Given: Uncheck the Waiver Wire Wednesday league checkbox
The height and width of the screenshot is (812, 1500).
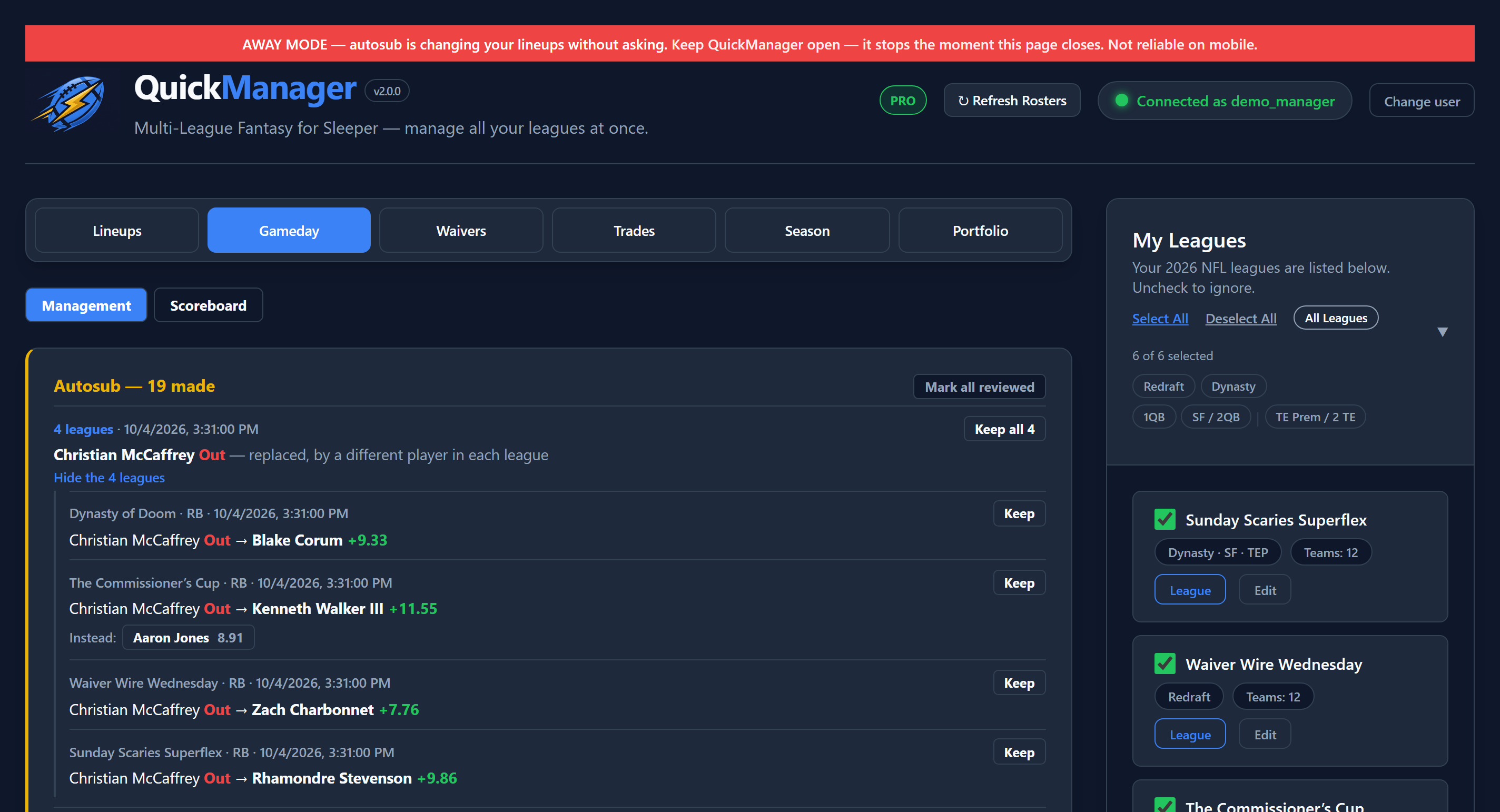Looking at the screenshot, I should click(1165, 664).
